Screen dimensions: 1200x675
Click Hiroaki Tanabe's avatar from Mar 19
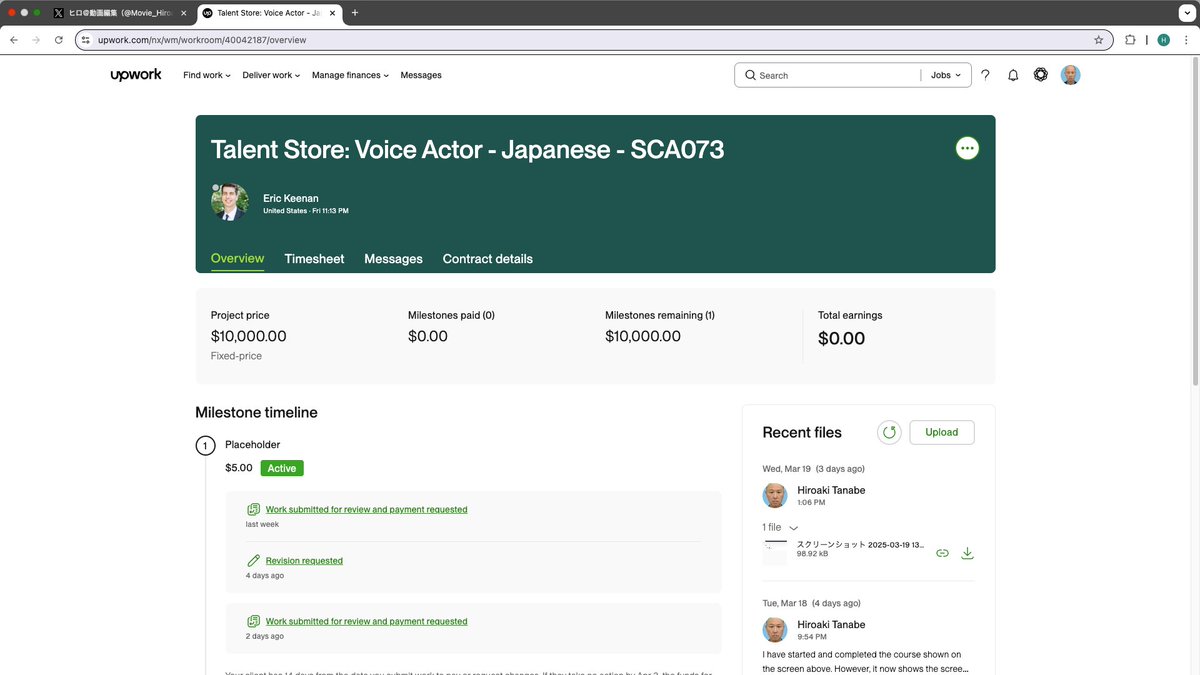tap(775, 495)
